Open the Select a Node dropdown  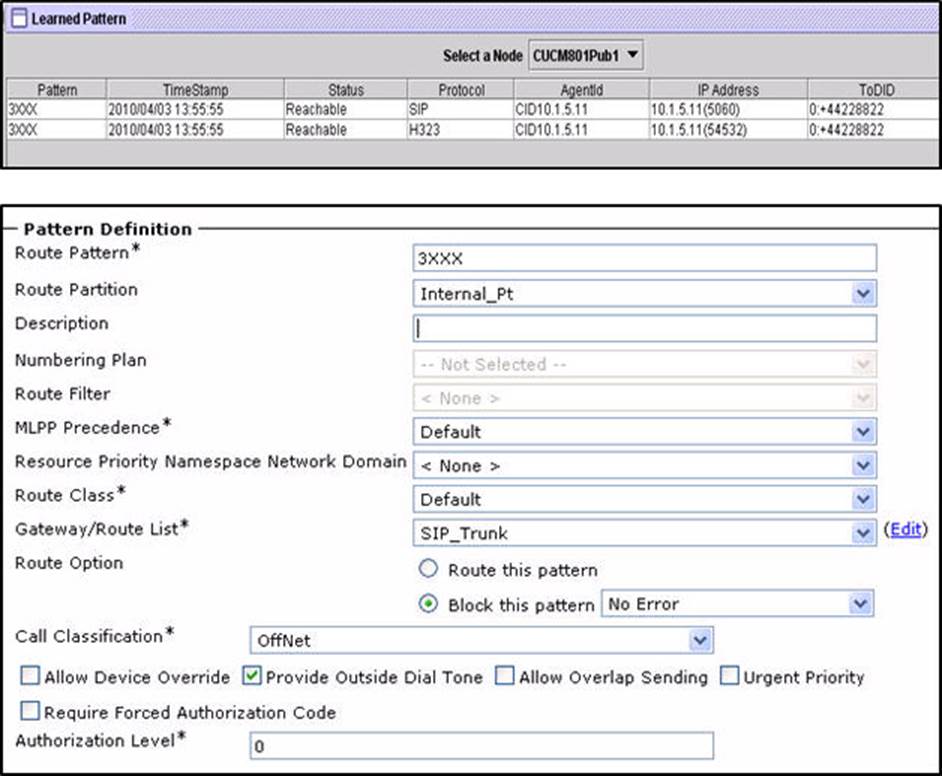click(x=586, y=56)
